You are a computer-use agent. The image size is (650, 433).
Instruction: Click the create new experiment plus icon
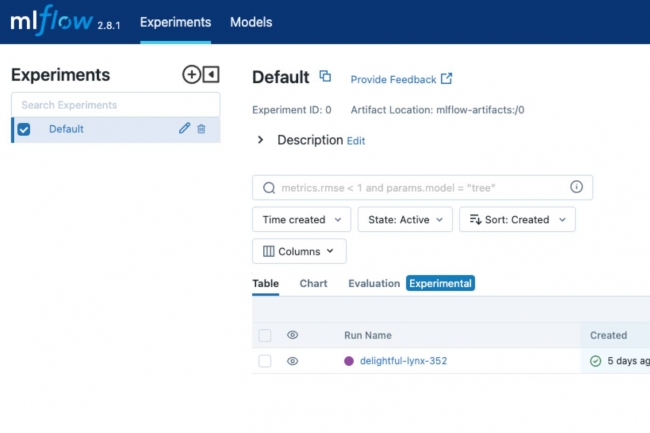[191, 75]
